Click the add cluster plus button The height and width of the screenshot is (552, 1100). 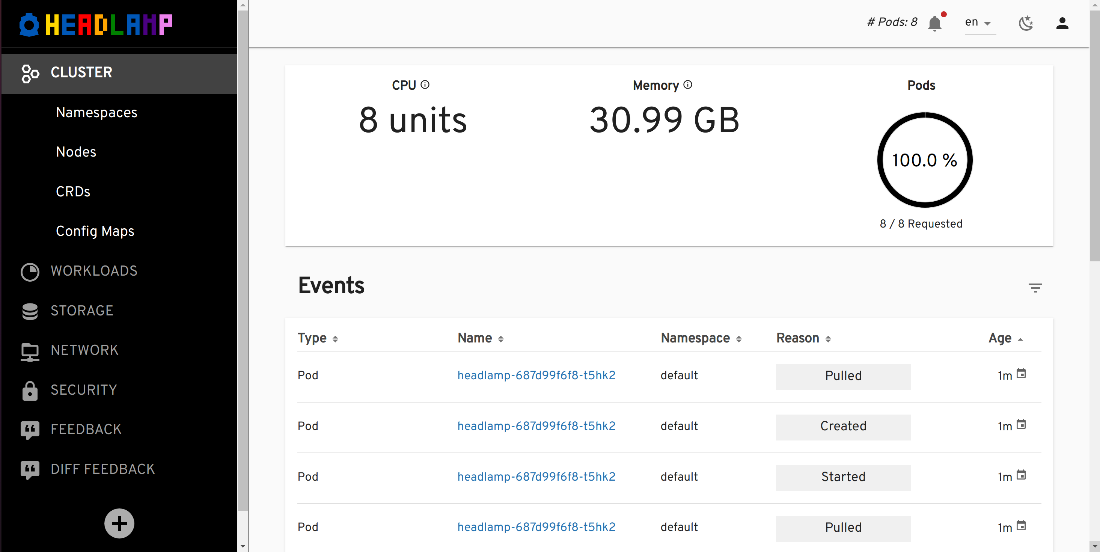tap(119, 523)
